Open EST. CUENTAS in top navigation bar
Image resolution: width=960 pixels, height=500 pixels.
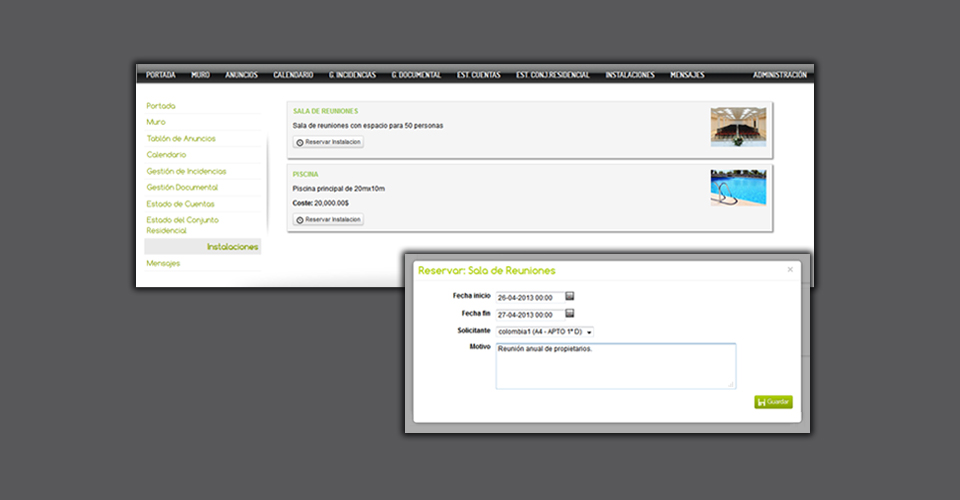479,75
